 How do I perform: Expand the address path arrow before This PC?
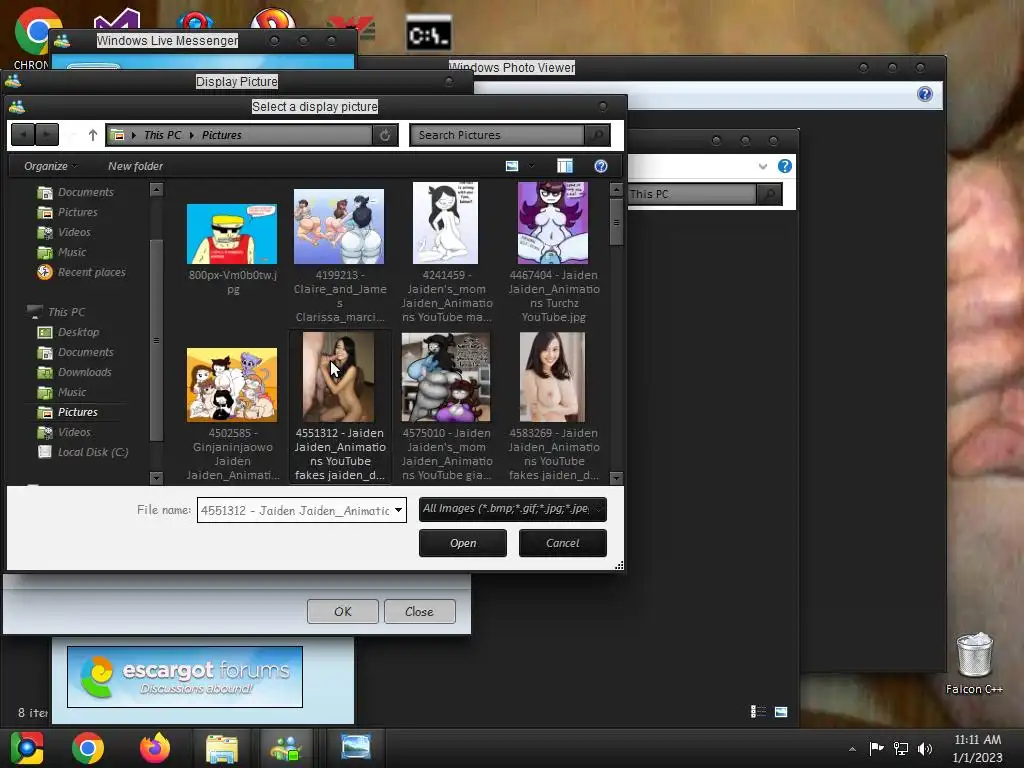click(x=134, y=135)
